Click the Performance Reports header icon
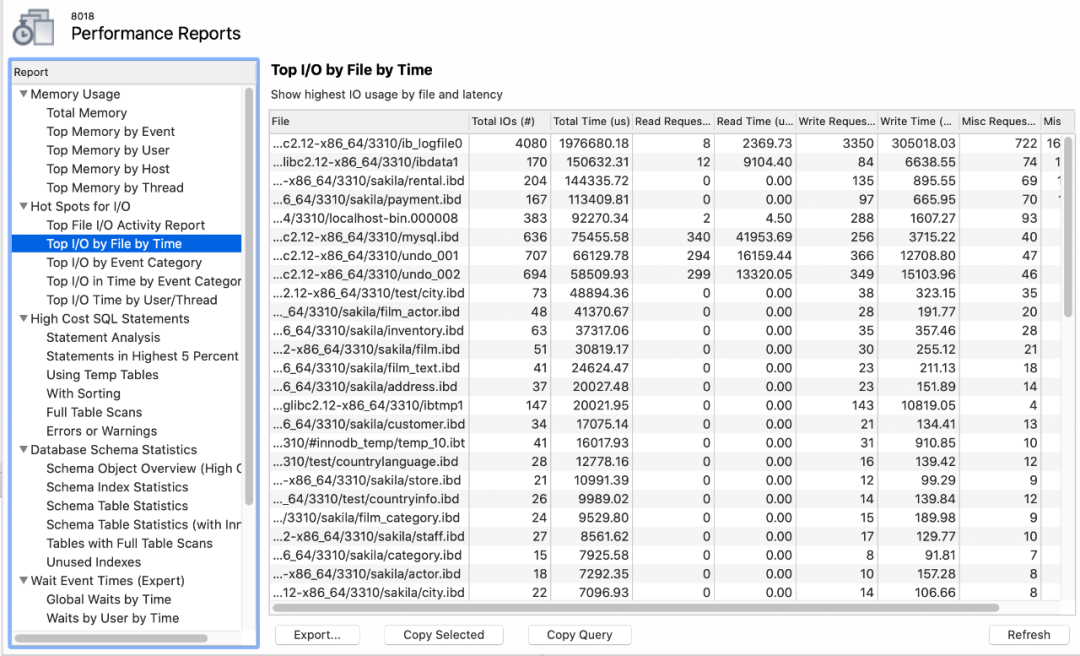 click(32, 27)
